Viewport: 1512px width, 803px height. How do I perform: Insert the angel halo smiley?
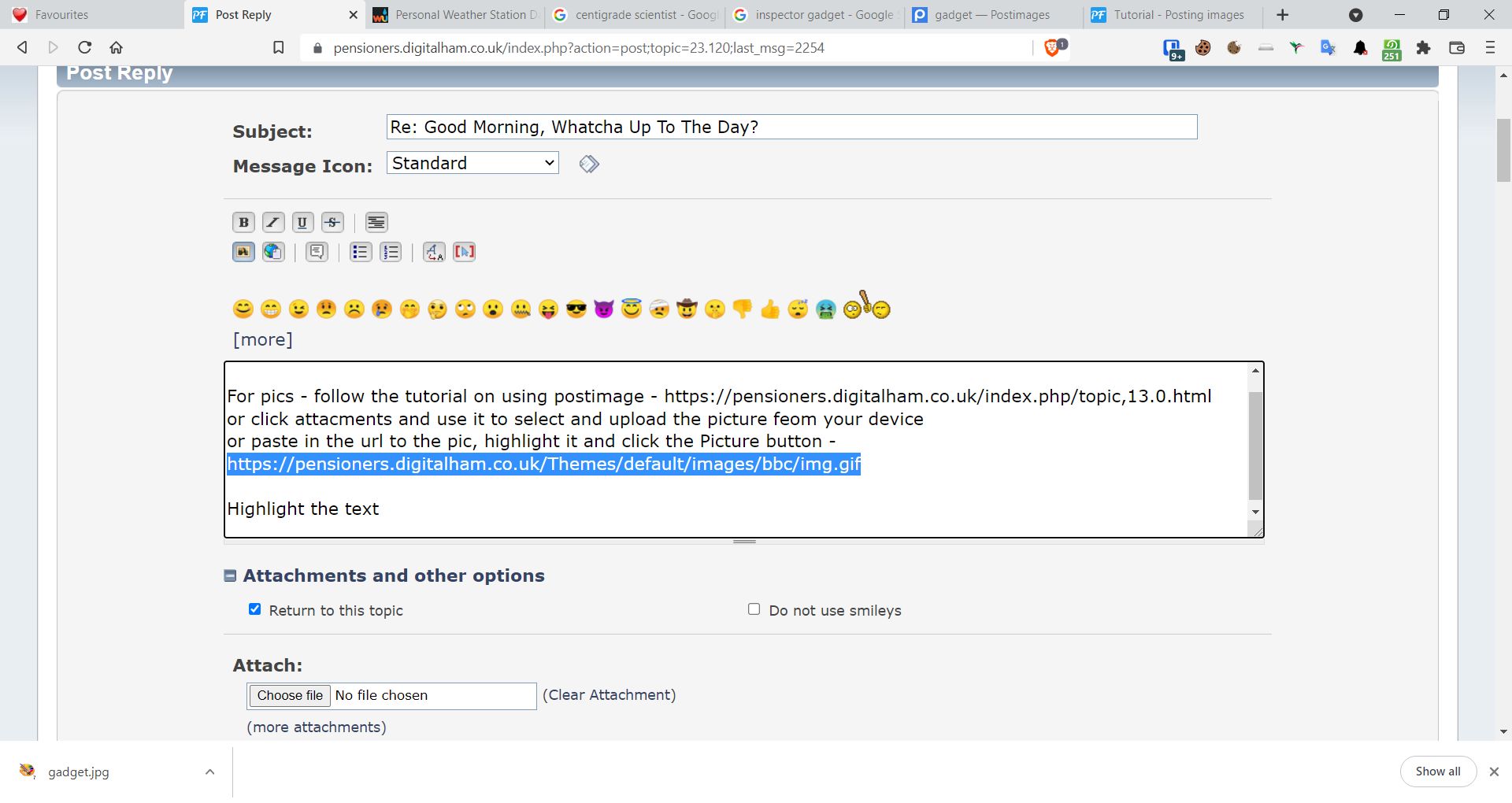(x=632, y=309)
